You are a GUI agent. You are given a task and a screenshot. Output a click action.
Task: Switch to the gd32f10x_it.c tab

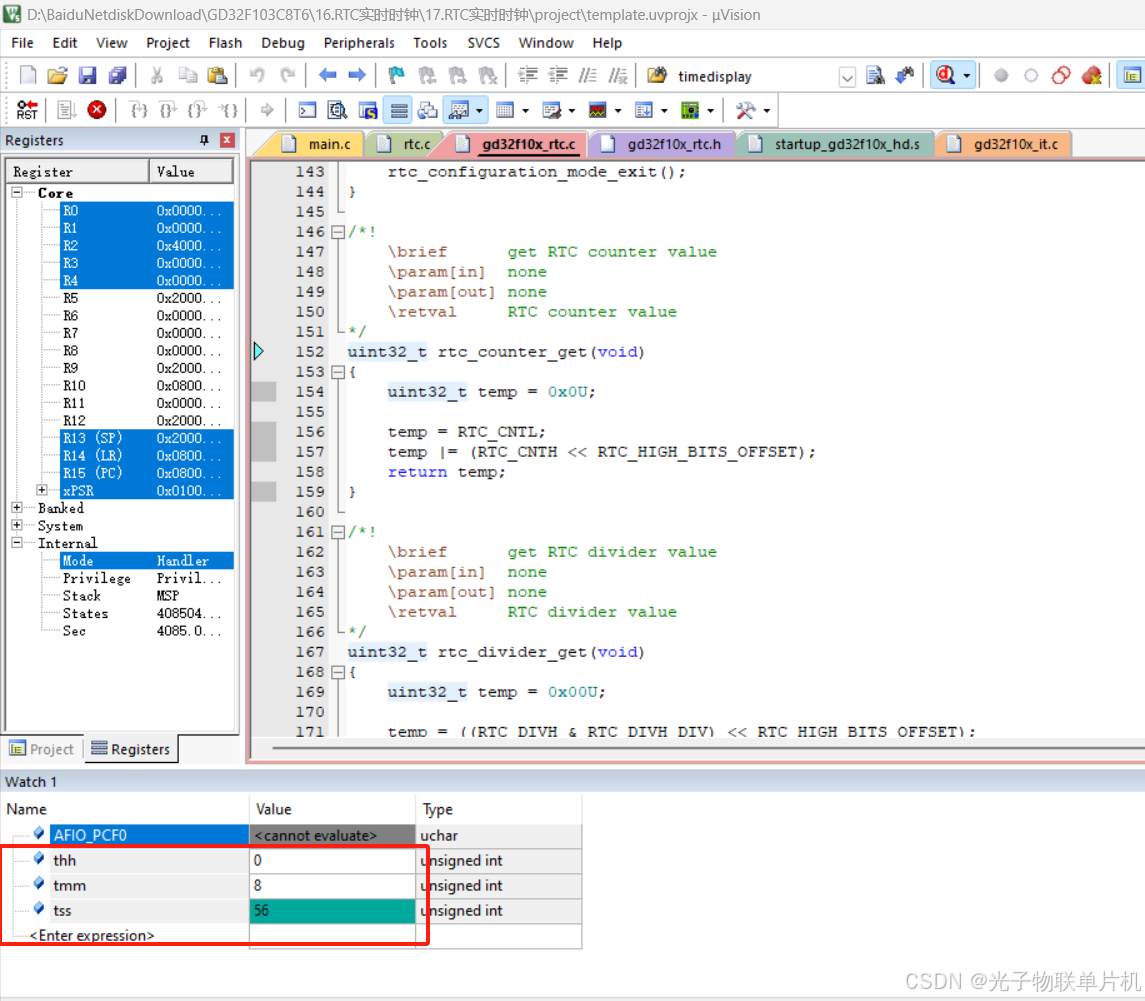[x=1006, y=144]
